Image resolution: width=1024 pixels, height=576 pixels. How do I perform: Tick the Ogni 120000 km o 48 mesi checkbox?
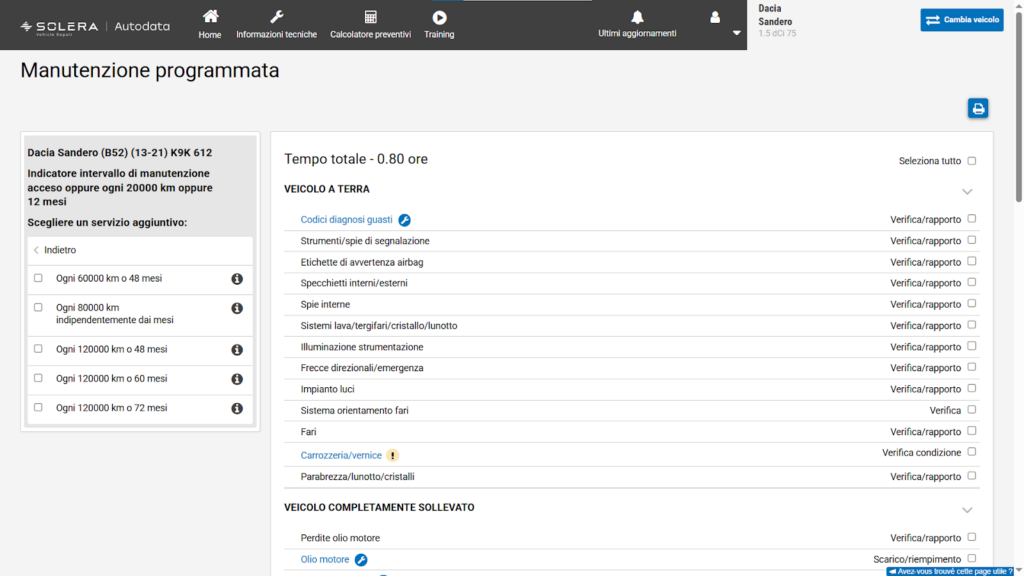38,349
